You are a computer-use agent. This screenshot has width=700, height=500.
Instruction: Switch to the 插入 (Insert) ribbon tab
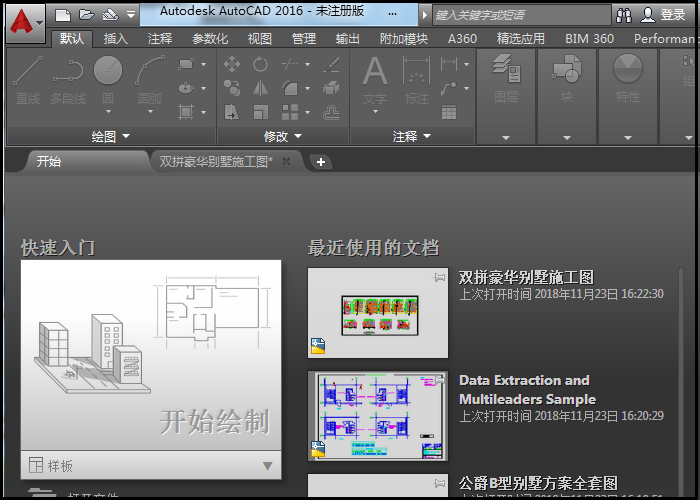(x=116, y=39)
